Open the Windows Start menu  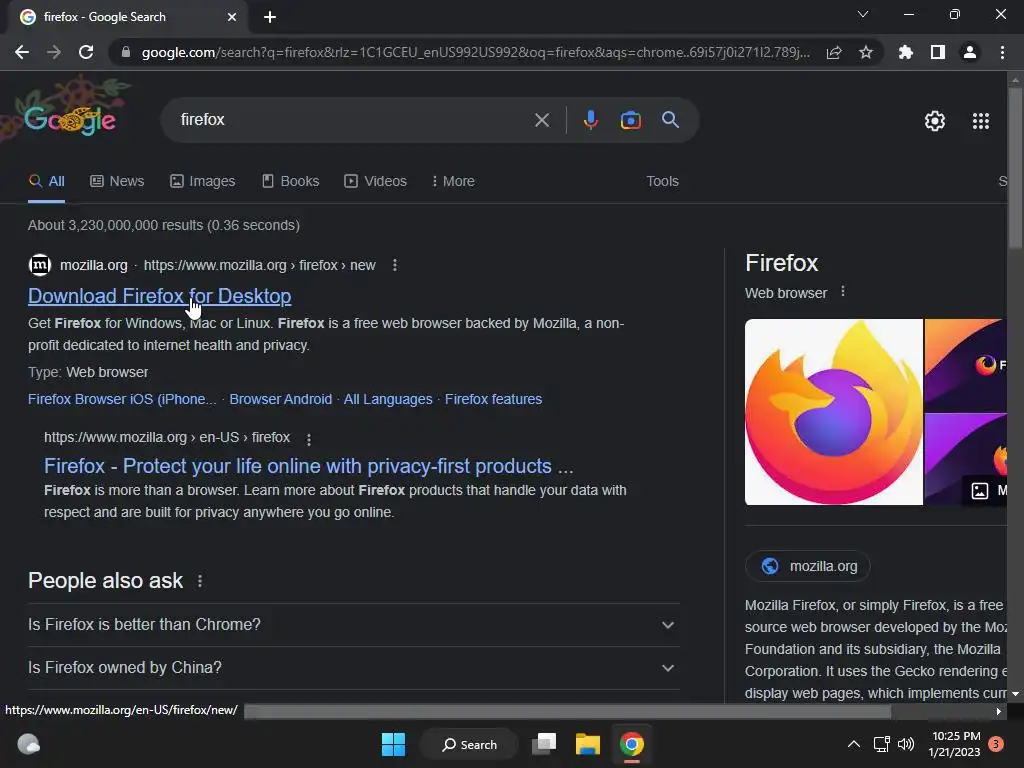393,744
